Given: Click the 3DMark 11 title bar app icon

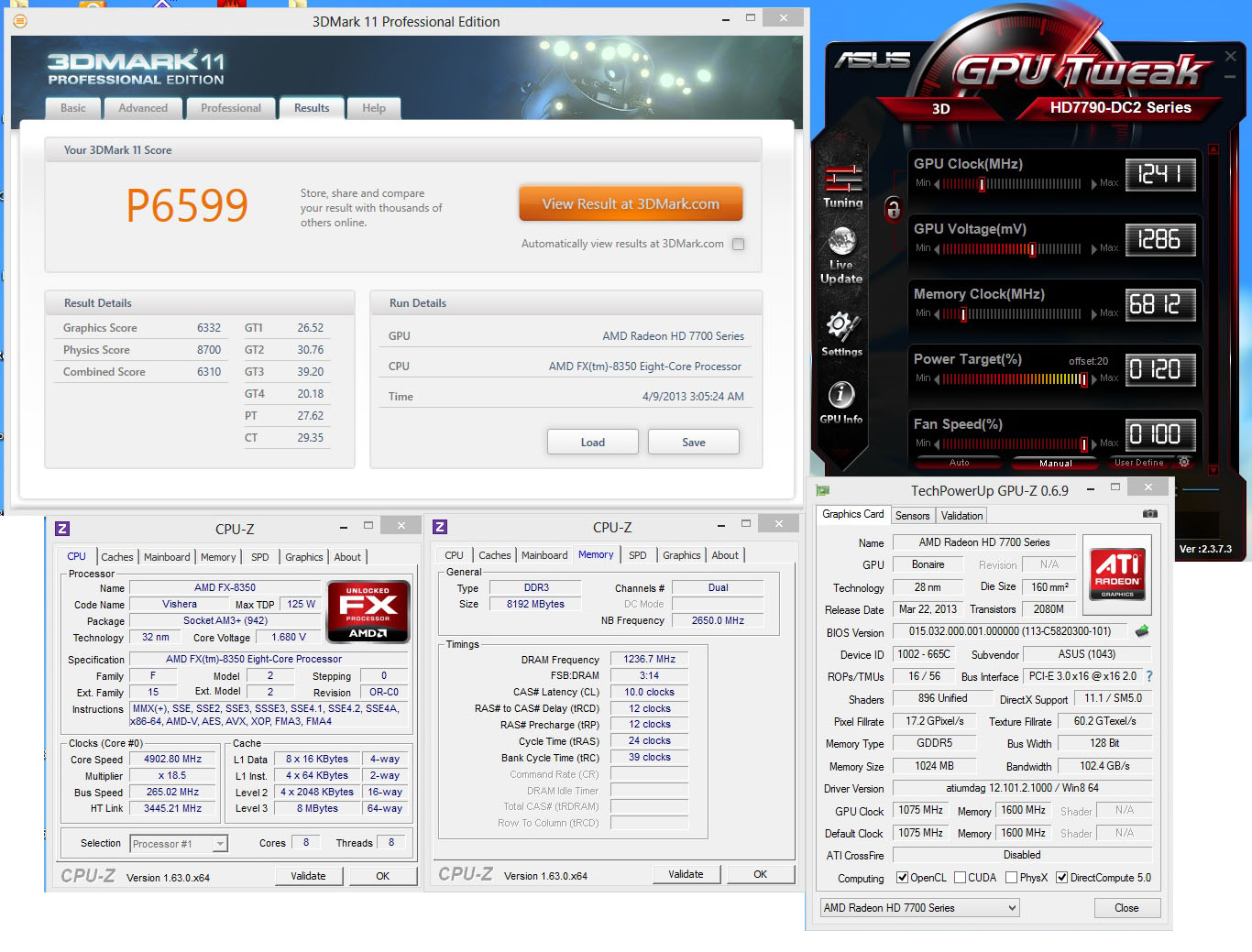Looking at the screenshot, I should coord(19,21).
